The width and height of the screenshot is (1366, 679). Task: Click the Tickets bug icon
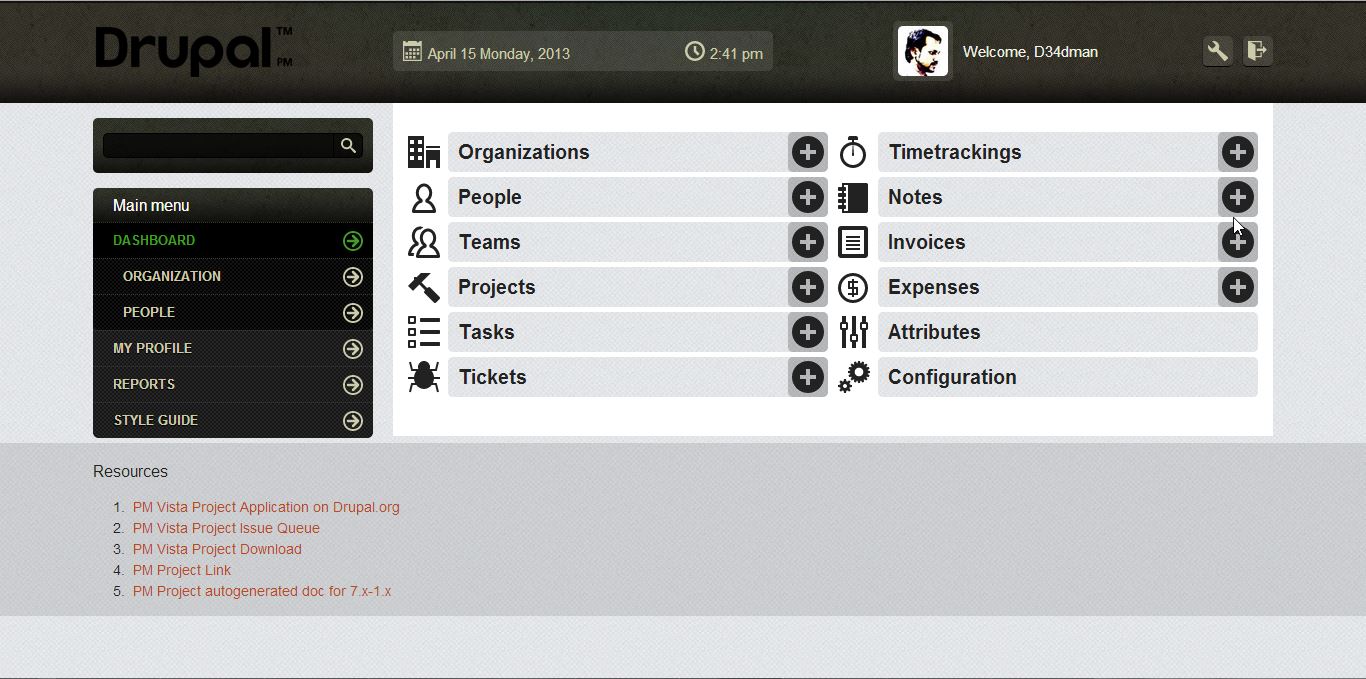pos(424,377)
